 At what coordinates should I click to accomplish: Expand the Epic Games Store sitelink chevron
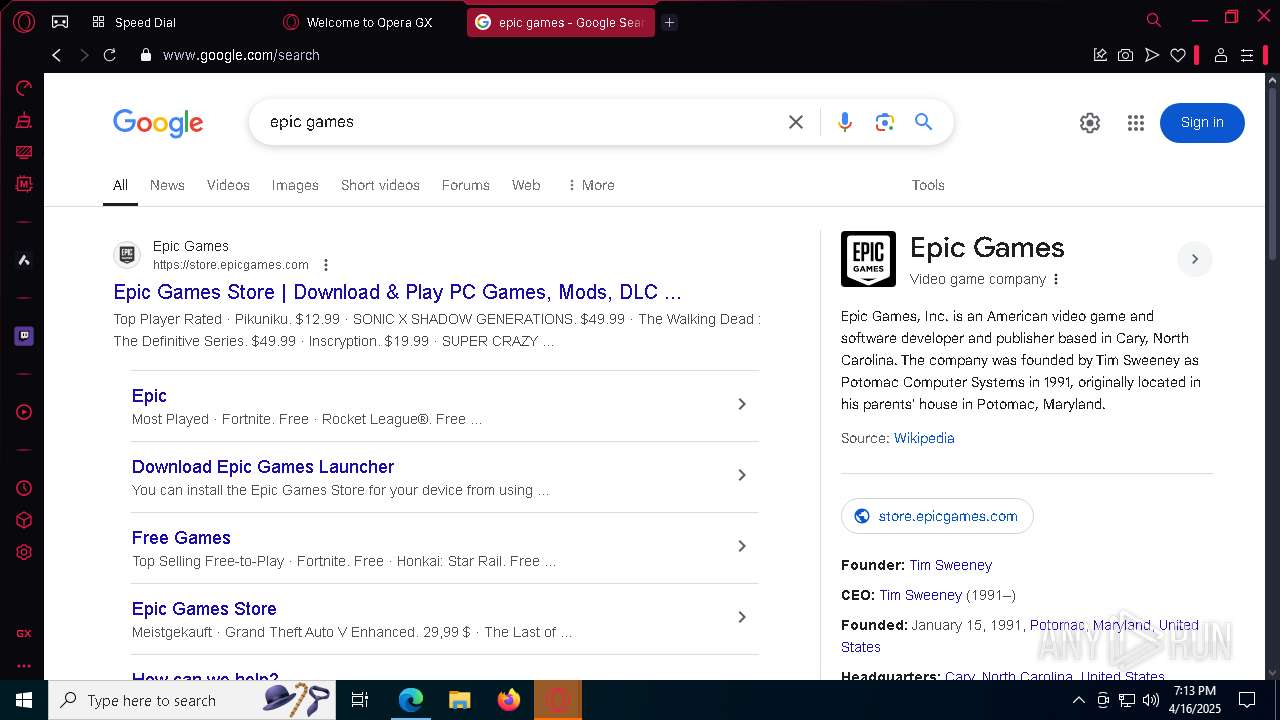pyautogui.click(x=742, y=617)
